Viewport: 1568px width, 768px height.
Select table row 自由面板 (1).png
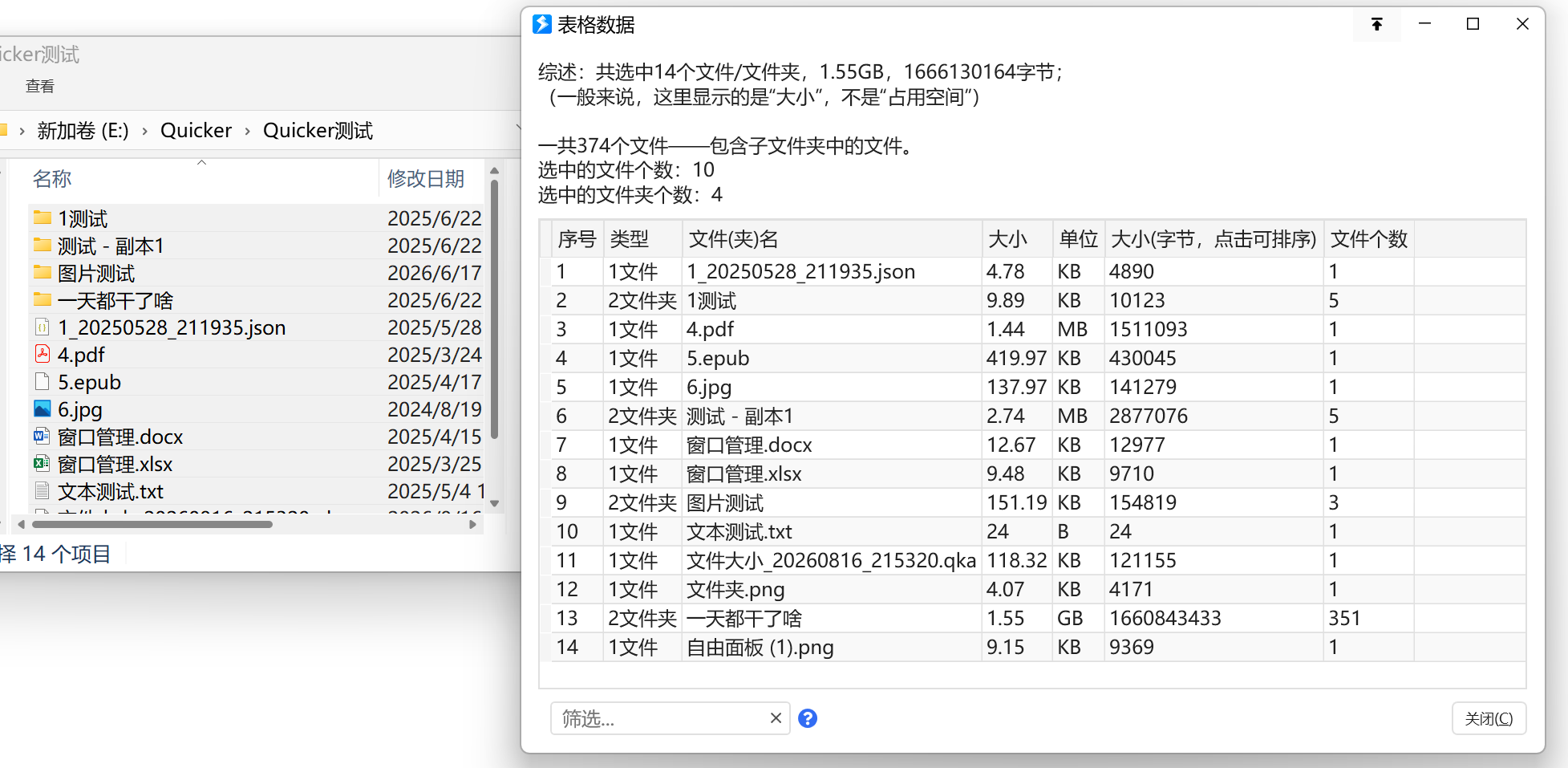[x=1032, y=648]
